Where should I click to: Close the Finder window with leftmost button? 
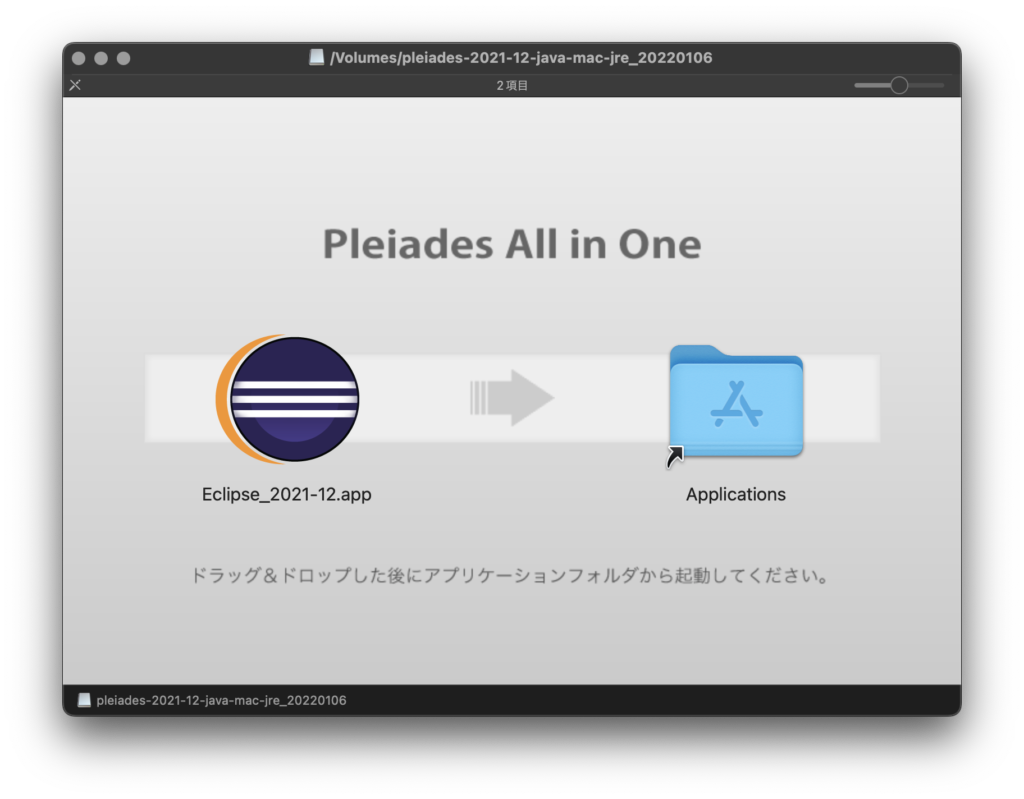[78, 58]
